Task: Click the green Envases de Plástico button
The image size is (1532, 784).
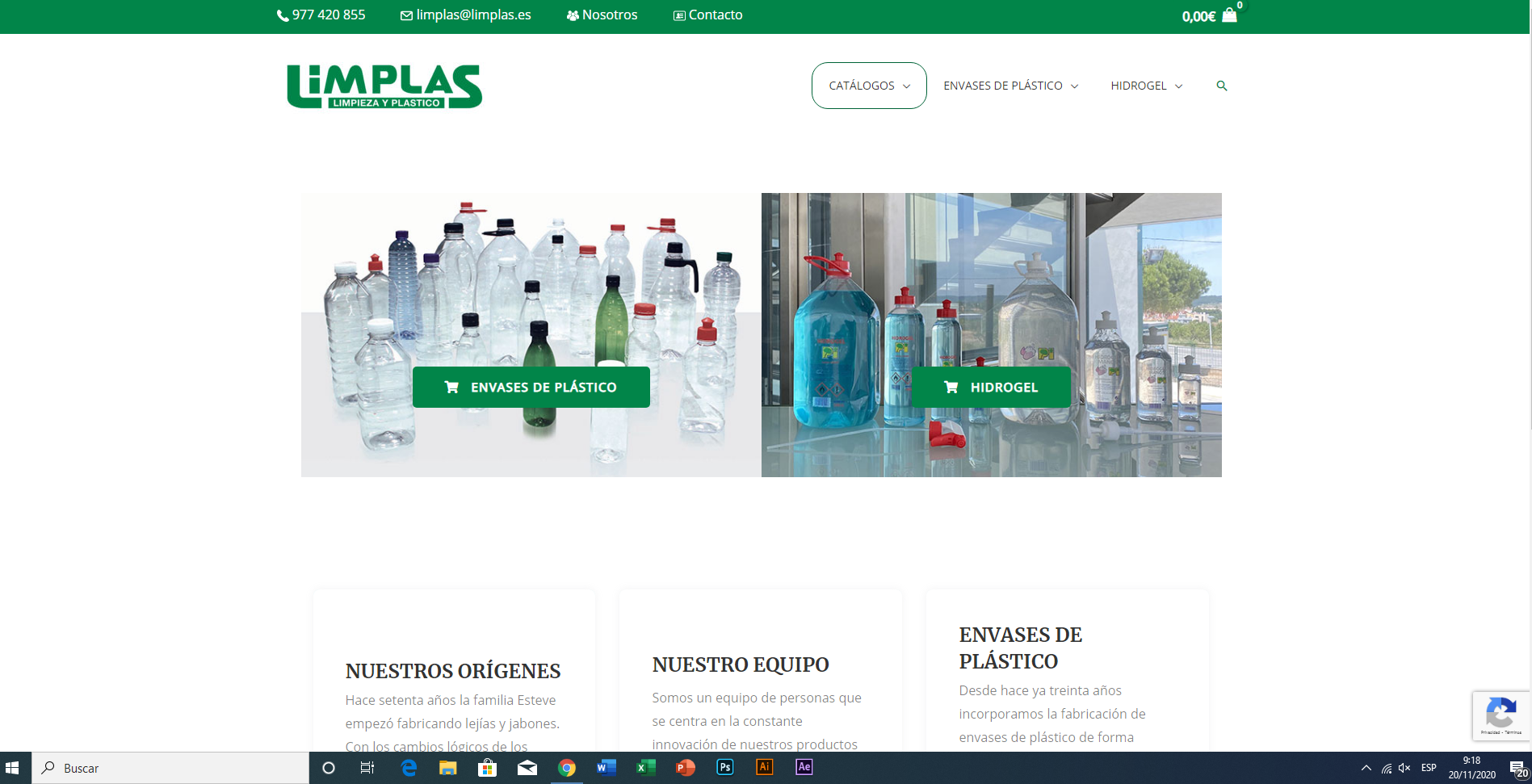Action: click(531, 388)
